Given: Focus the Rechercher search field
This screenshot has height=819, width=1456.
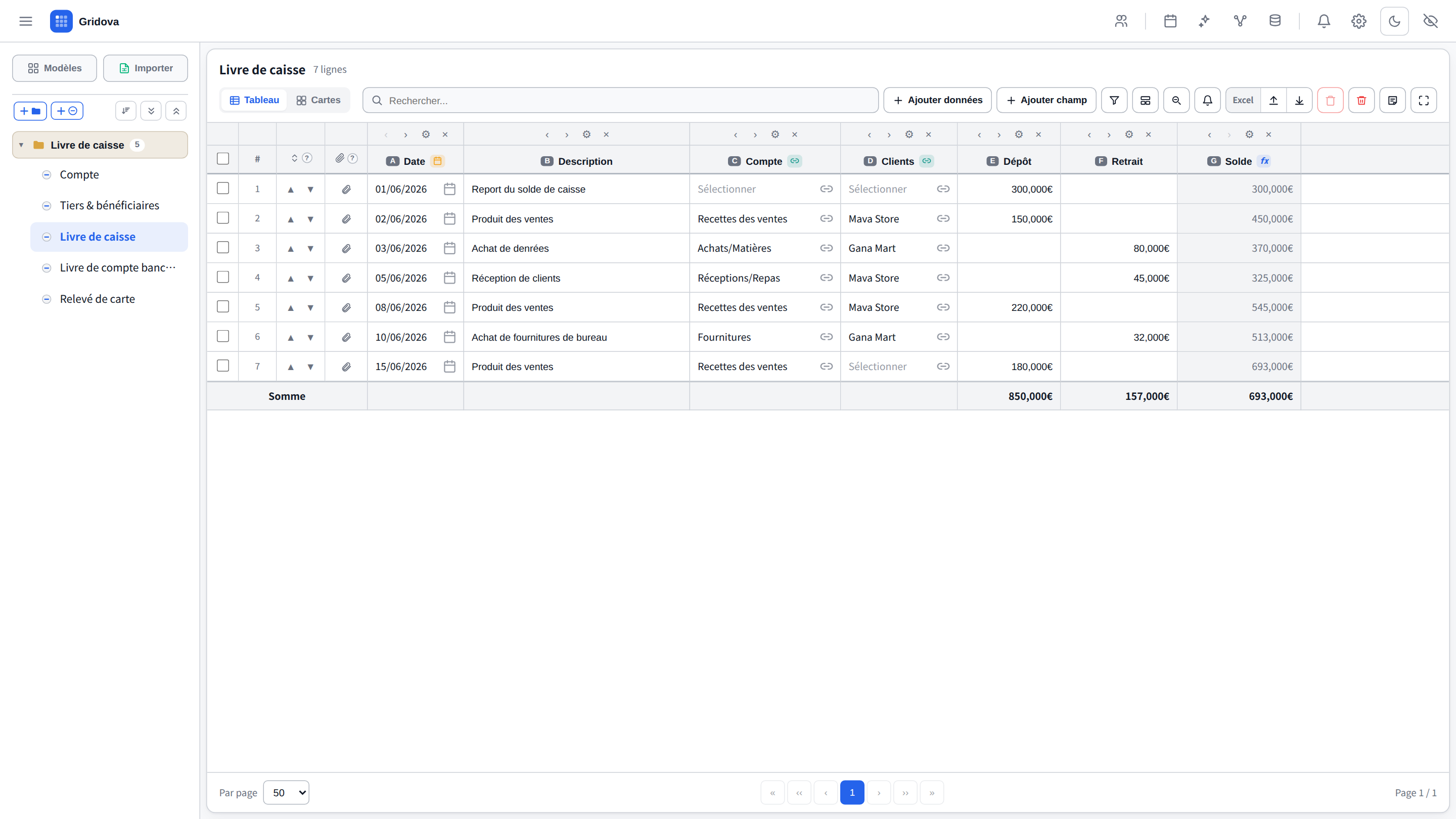Looking at the screenshot, I should click(620, 100).
